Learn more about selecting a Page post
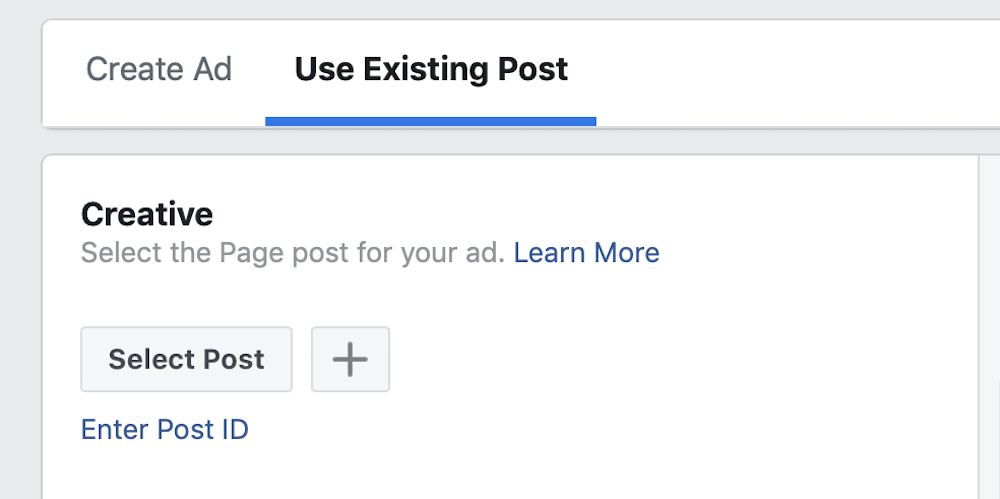The image size is (1000, 499). coord(586,252)
